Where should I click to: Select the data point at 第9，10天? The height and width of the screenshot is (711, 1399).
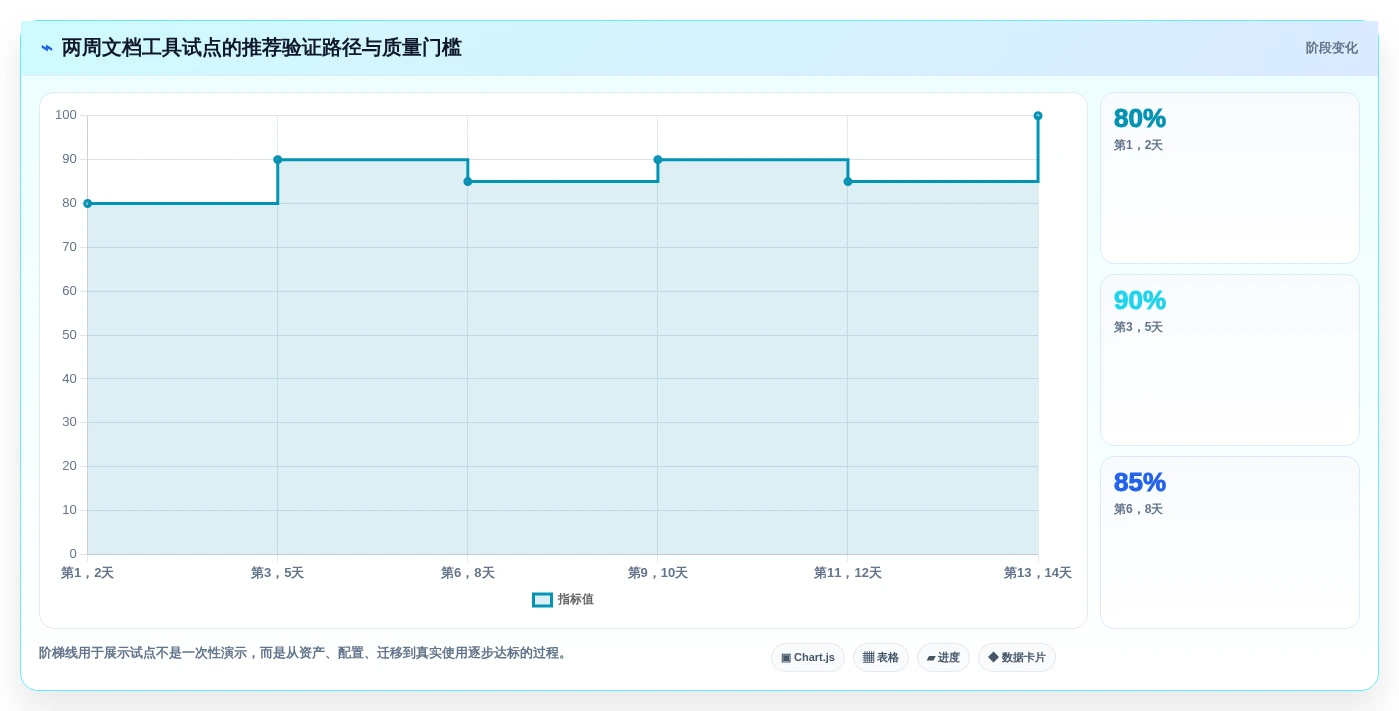click(658, 160)
